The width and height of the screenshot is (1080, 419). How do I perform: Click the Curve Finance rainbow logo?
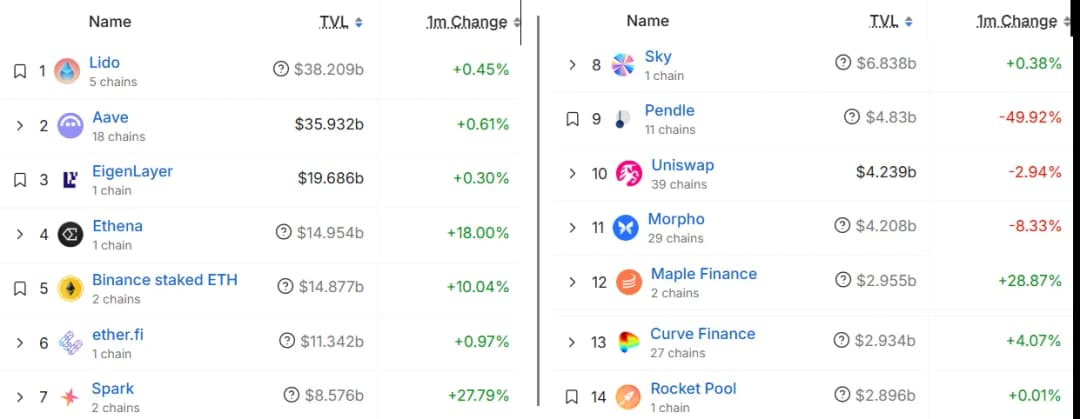pos(628,342)
